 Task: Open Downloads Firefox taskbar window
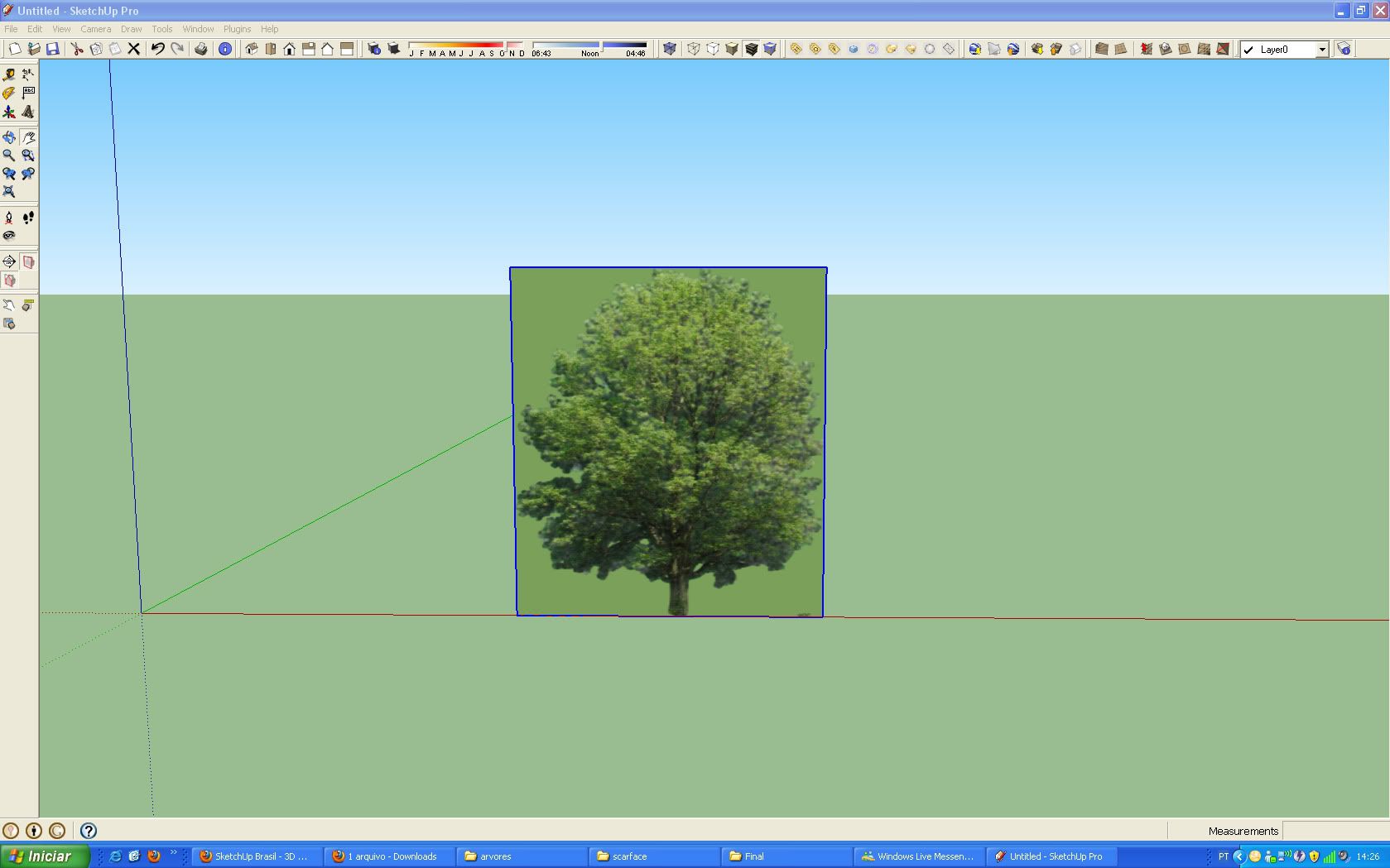coord(390,856)
